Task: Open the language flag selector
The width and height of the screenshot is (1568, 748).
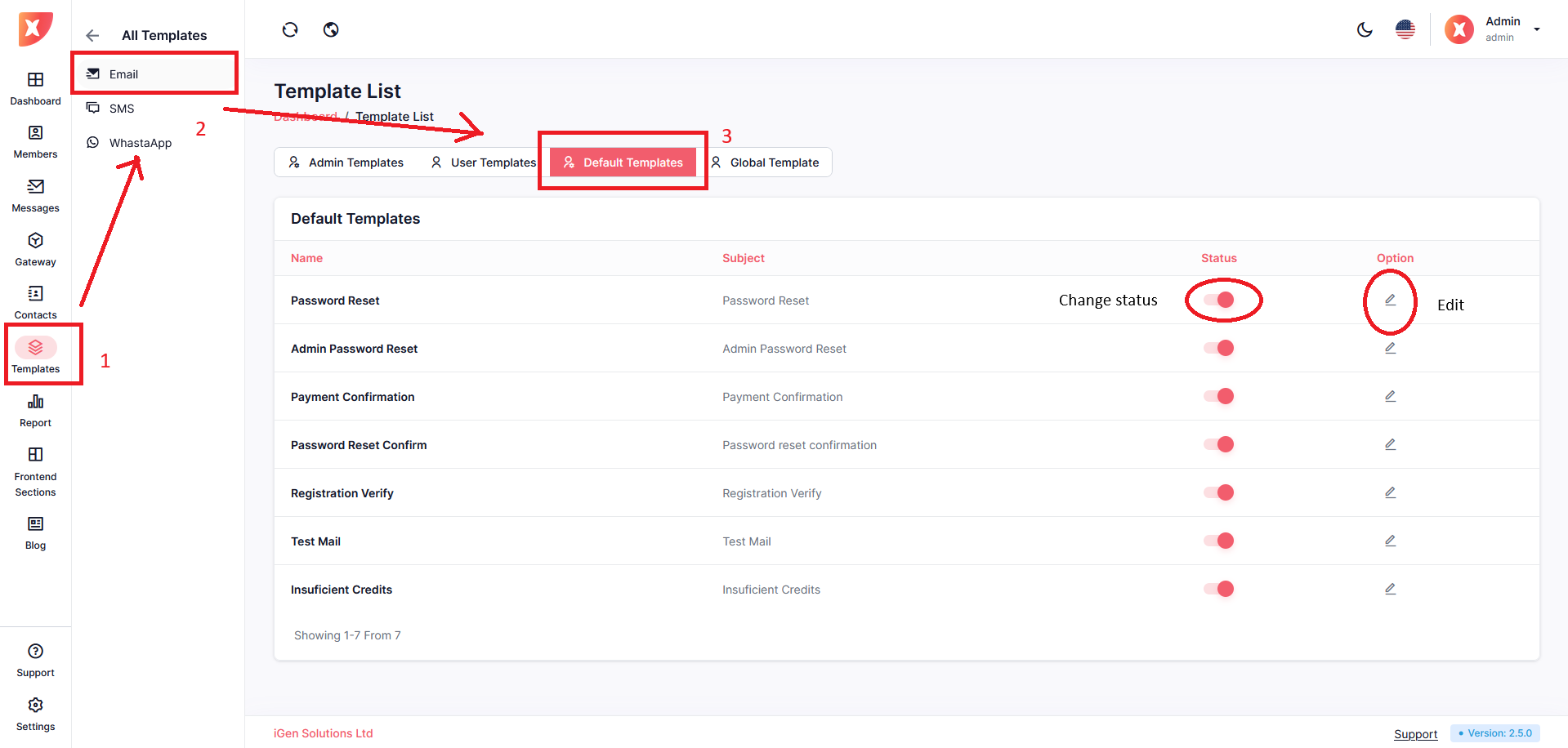Action: coord(1405,30)
